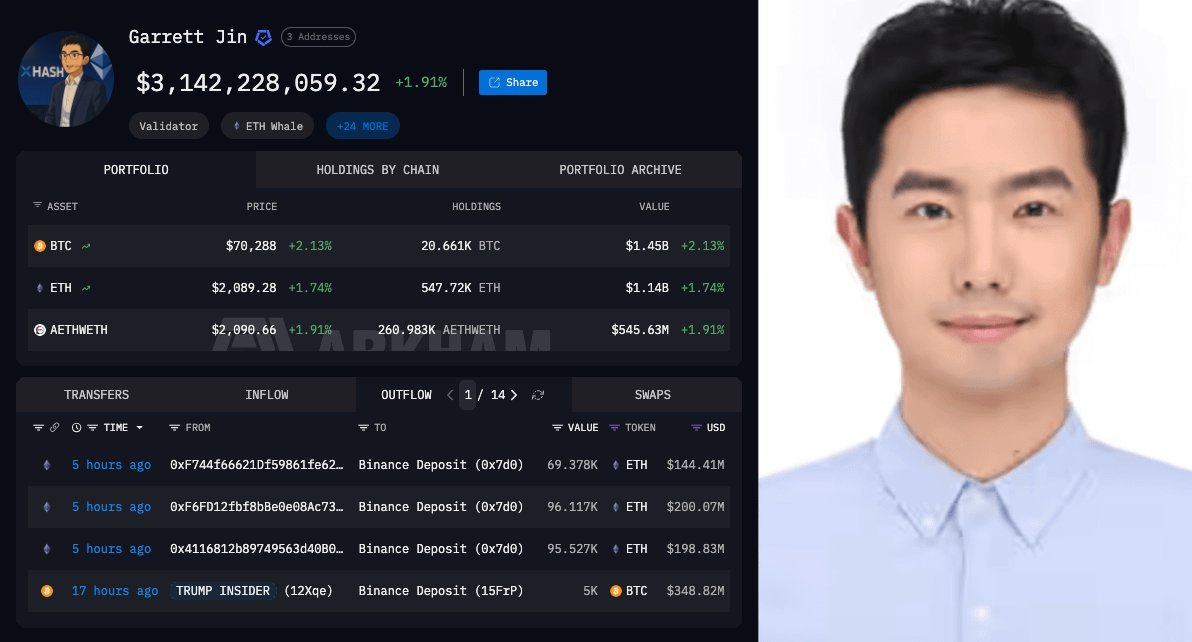Go to previous outflow page
Image resolution: width=1192 pixels, height=642 pixels.
point(450,395)
